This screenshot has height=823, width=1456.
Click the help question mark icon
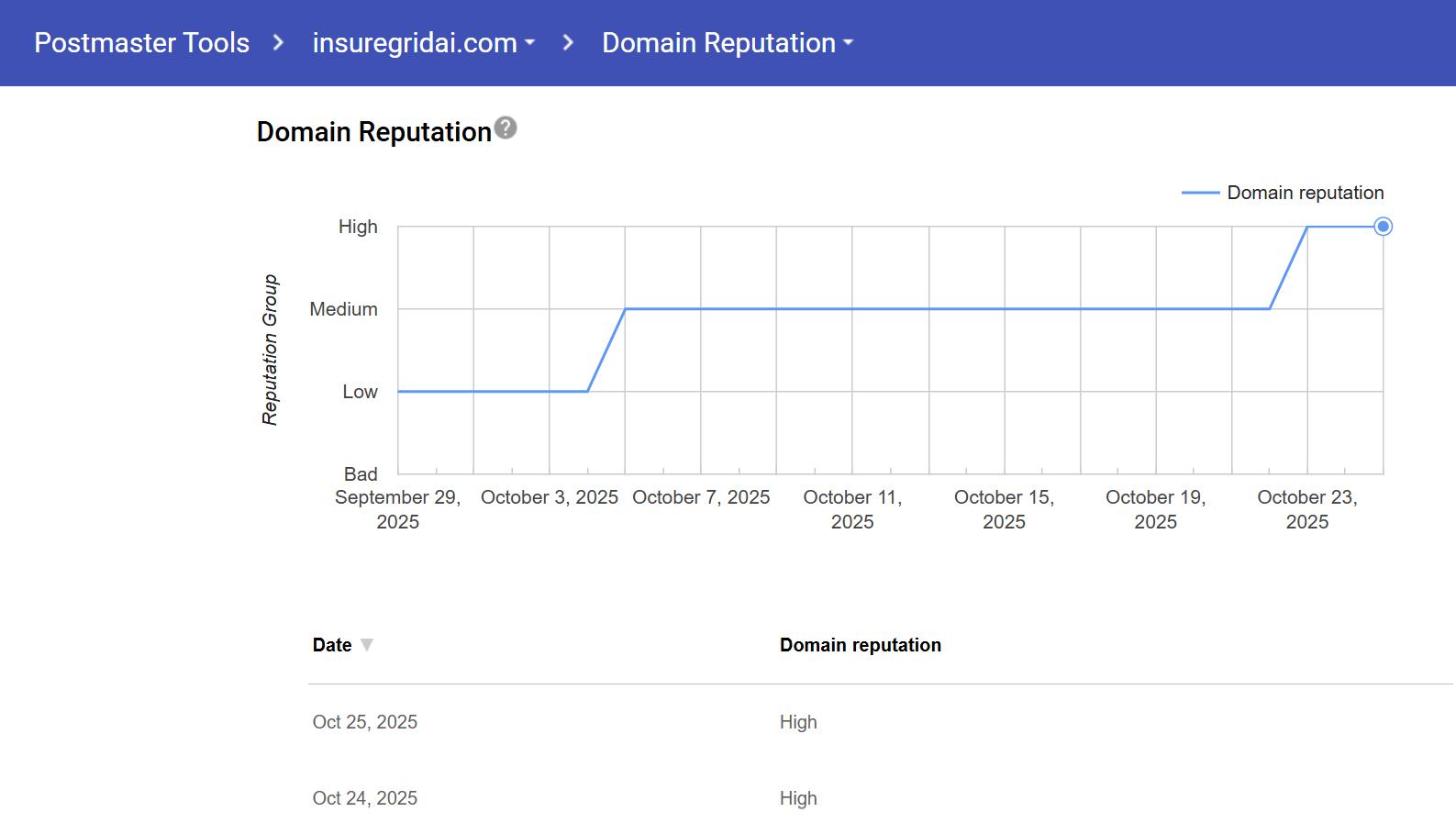coord(506,128)
